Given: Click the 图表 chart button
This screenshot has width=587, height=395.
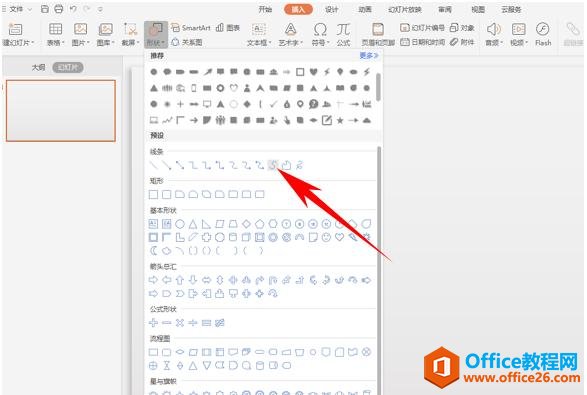Looking at the screenshot, I should tap(228, 27).
